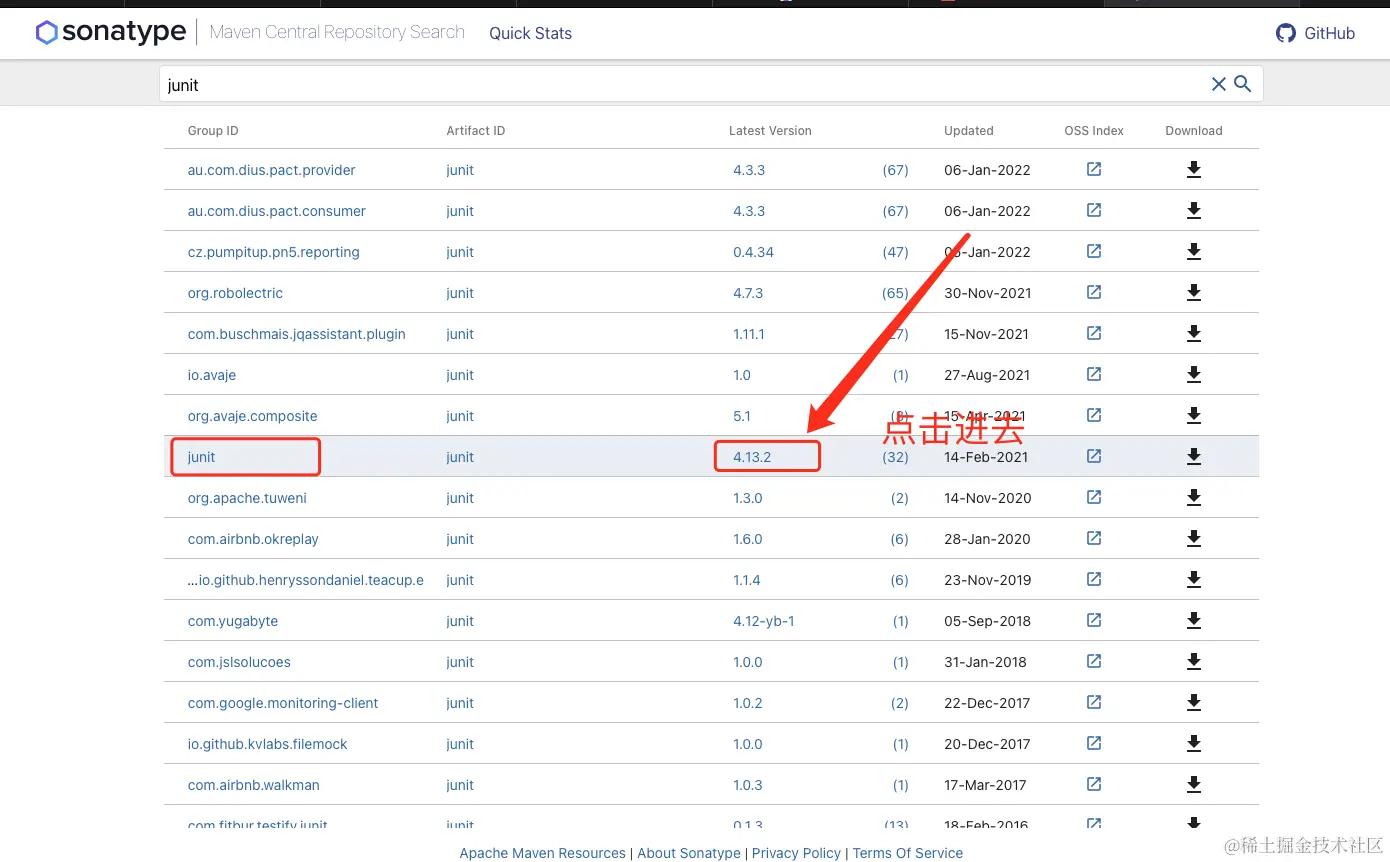The width and height of the screenshot is (1390, 862).
Task: Open OSS Index for com.buschmais.jqassistant.plugin
Action: pyautogui.click(x=1094, y=334)
